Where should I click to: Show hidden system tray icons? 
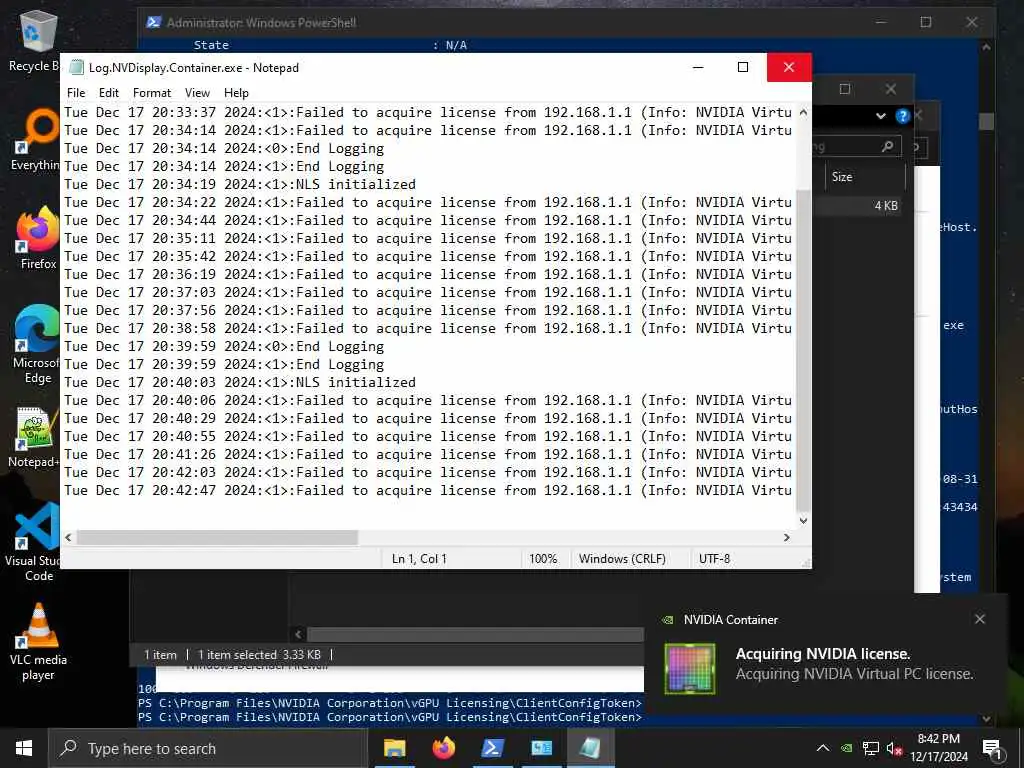click(823, 748)
